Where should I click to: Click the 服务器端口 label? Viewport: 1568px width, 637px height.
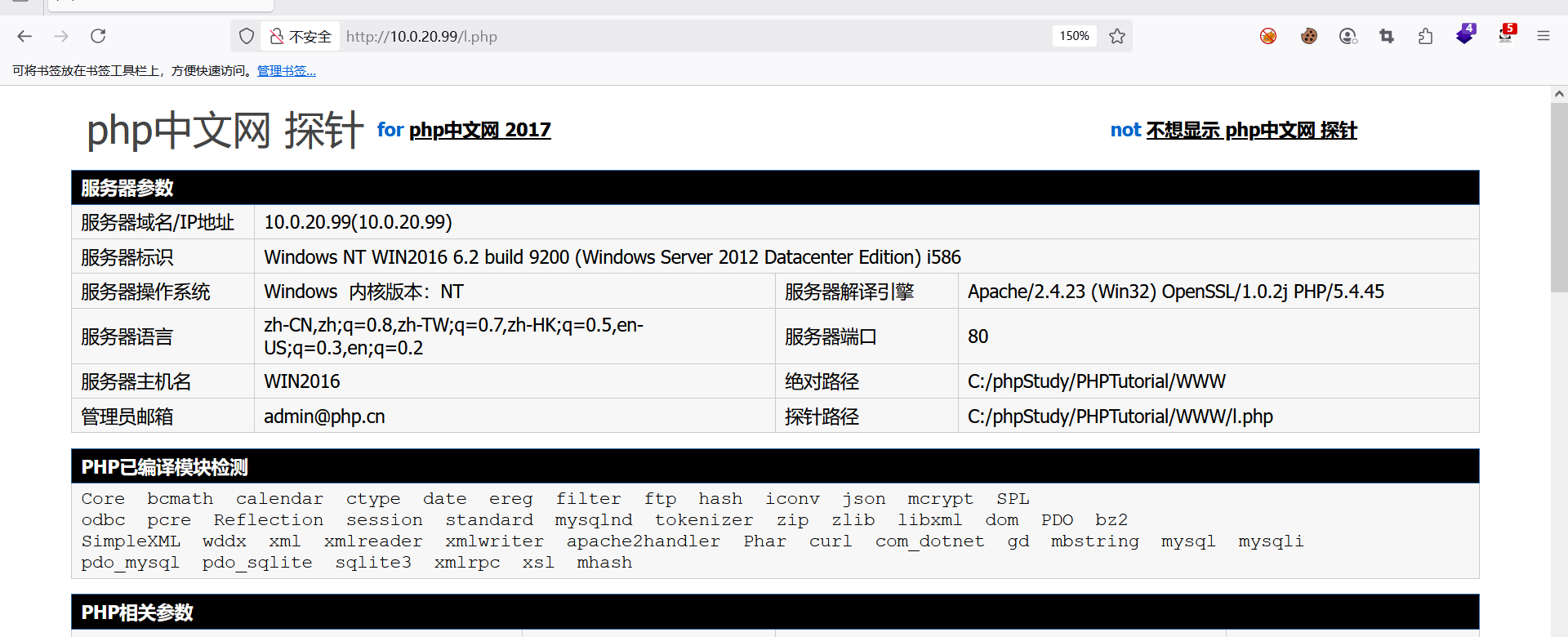click(831, 336)
